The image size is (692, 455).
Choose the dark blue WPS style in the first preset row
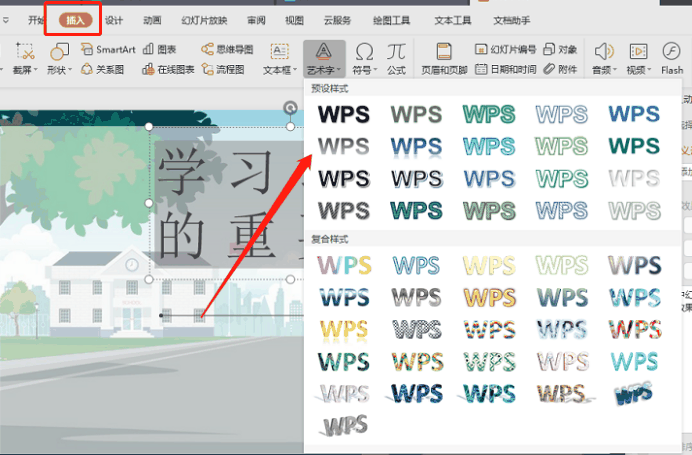[x=634, y=114]
